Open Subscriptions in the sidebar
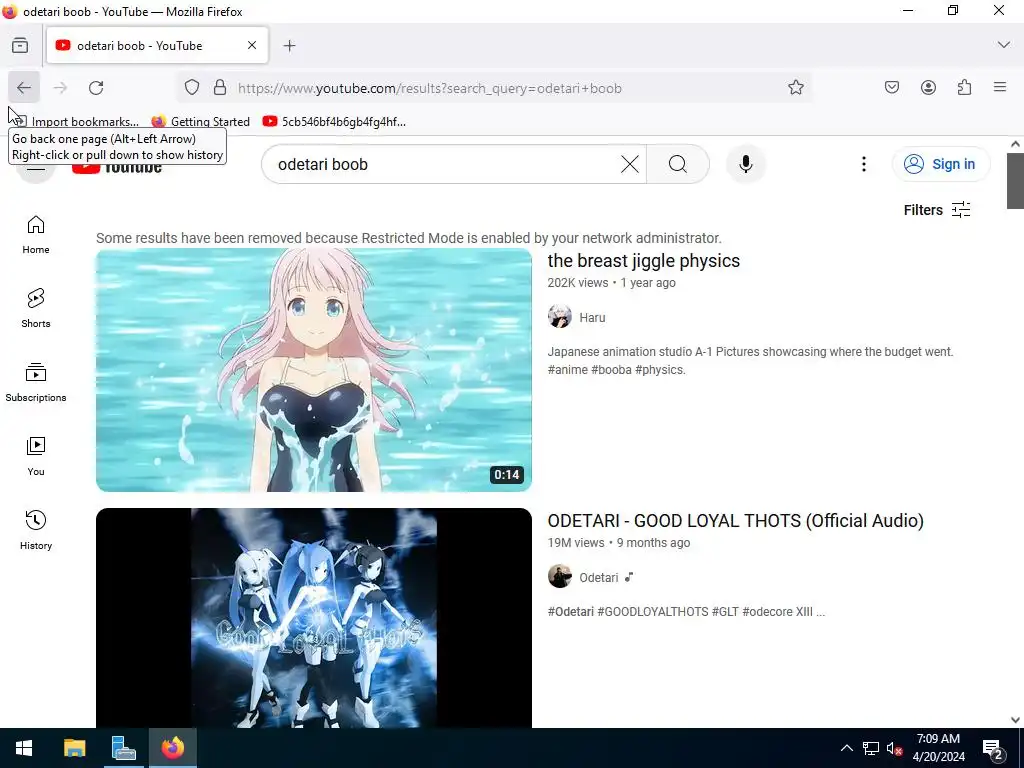The width and height of the screenshot is (1024, 768). click(36, 382)
